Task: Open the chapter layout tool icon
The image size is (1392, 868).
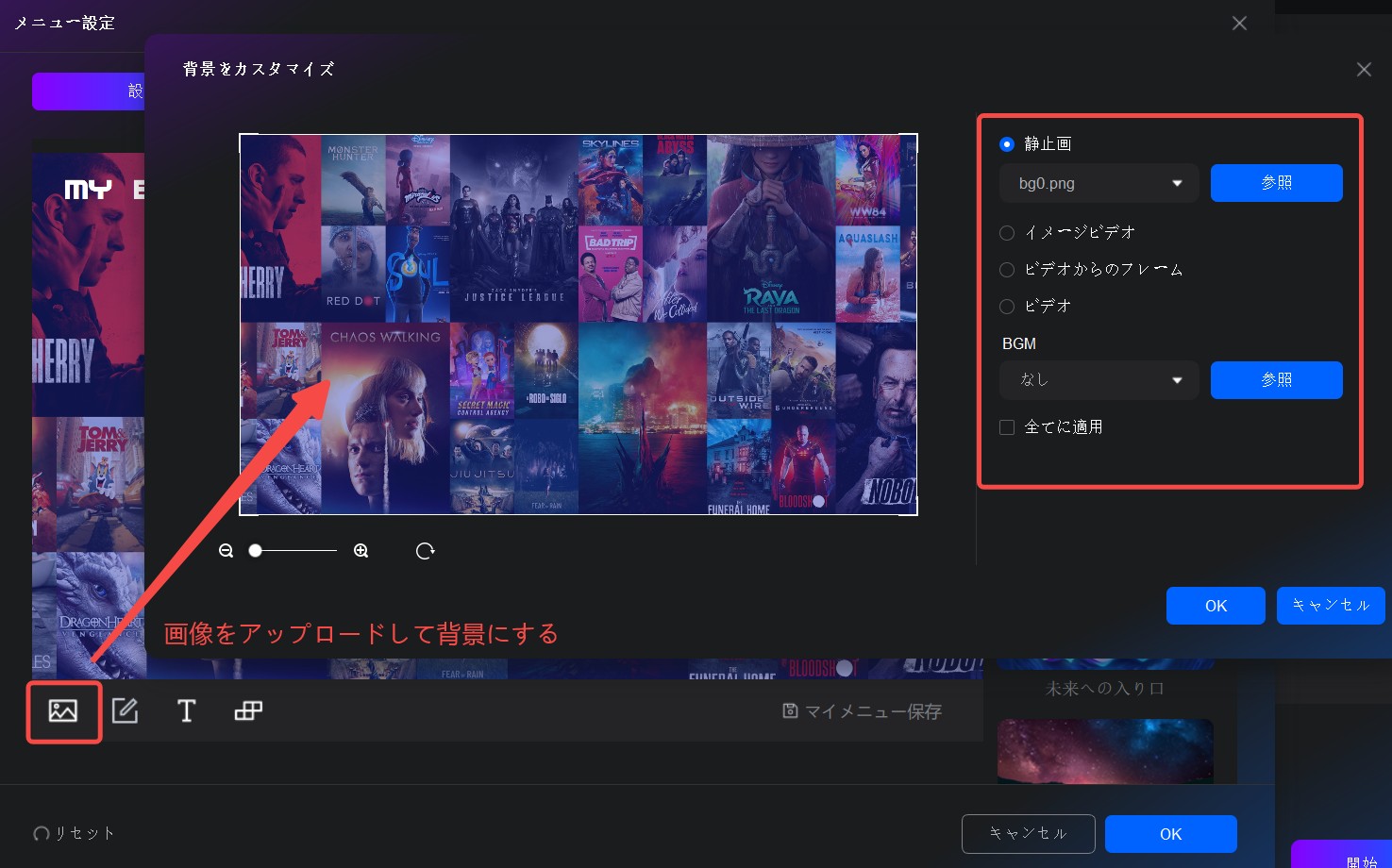Action: pyautogui.click(x=248, y=711)
